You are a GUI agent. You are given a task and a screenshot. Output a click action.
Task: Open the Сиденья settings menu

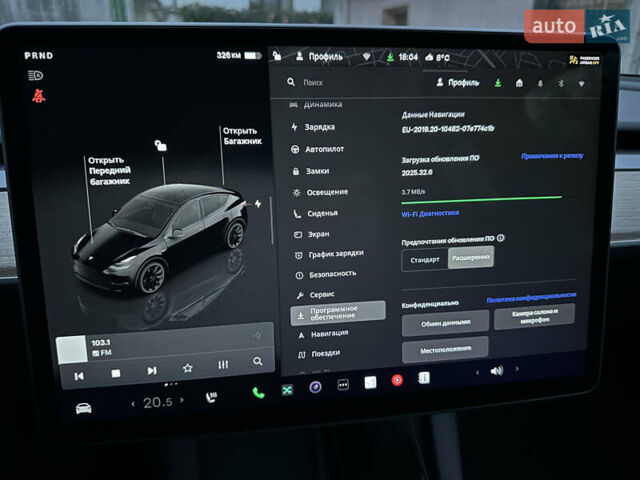pyautogui.click(x=316, y=213)
